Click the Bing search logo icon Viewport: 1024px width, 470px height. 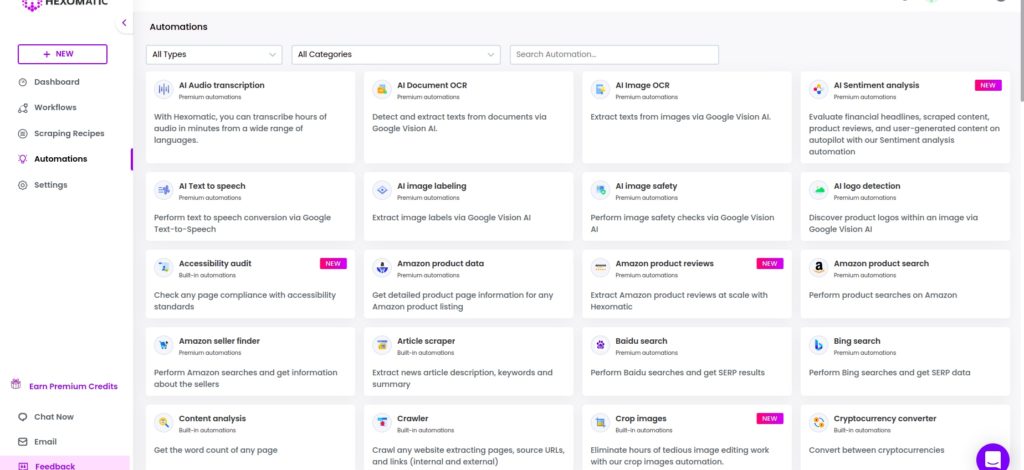(818, 345)
